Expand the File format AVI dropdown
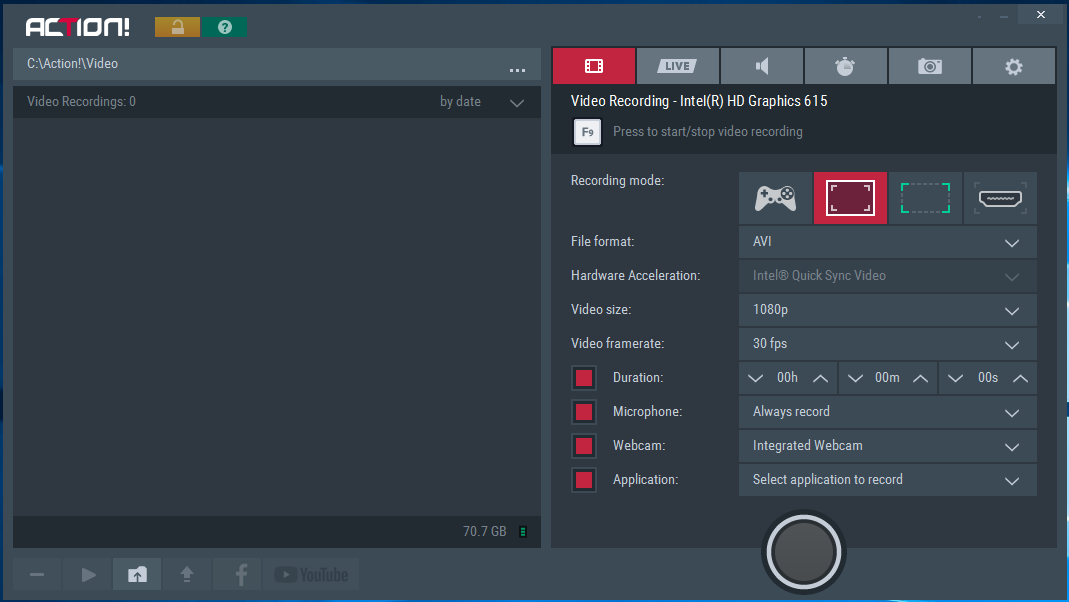The width and height of the screenshot is (1069, 602). coord(887,242)
